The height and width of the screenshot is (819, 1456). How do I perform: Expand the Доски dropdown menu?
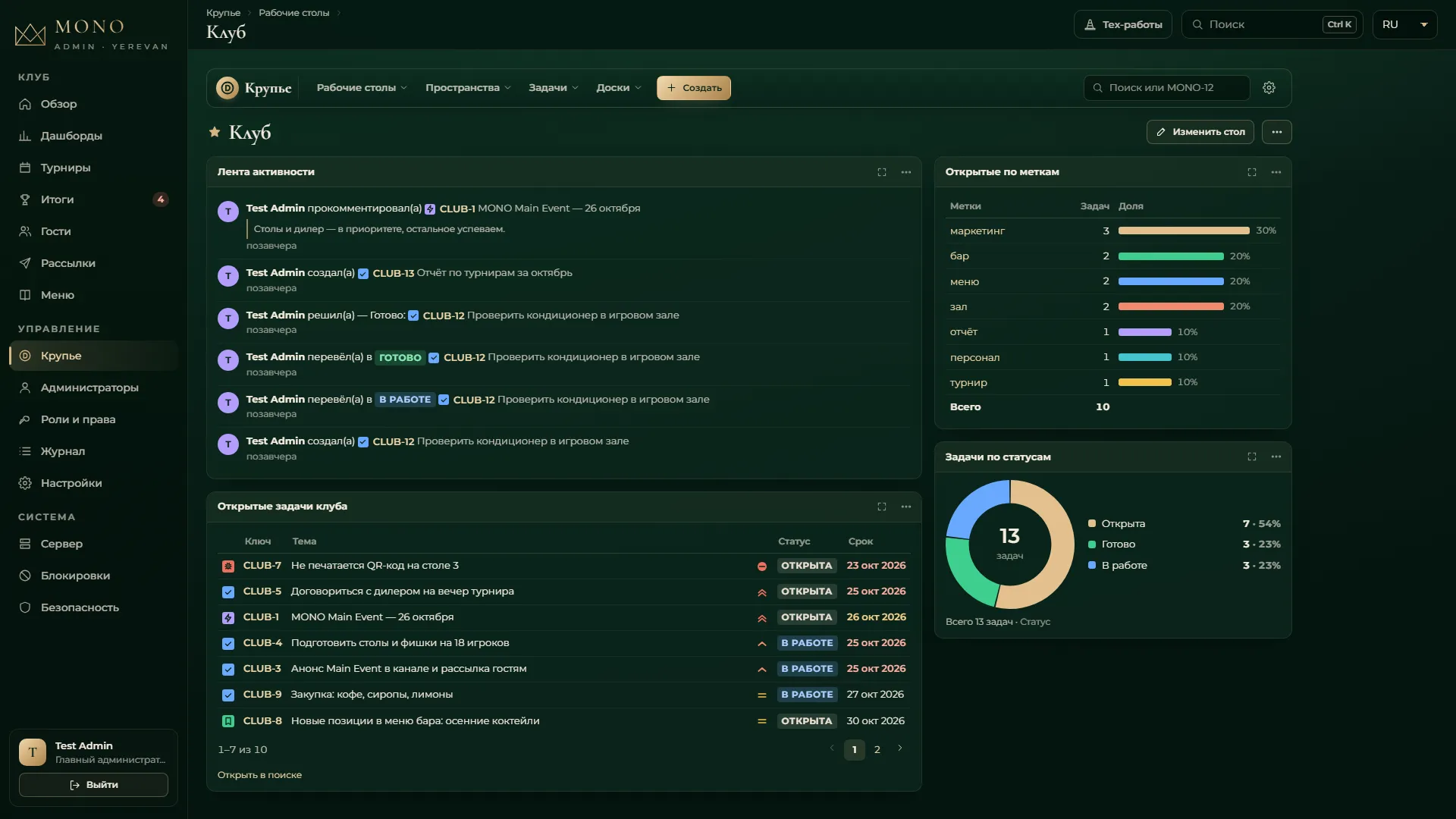click(619, 88)
